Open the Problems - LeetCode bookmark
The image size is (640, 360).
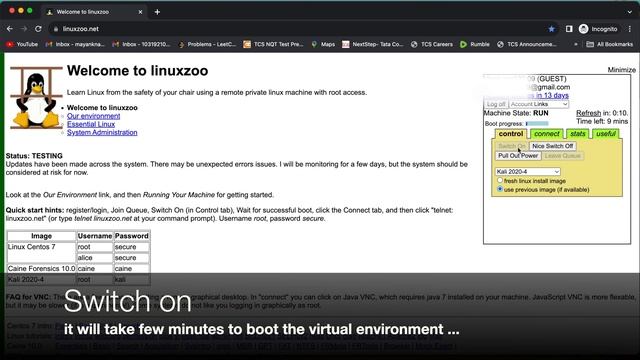pos(207,44)
